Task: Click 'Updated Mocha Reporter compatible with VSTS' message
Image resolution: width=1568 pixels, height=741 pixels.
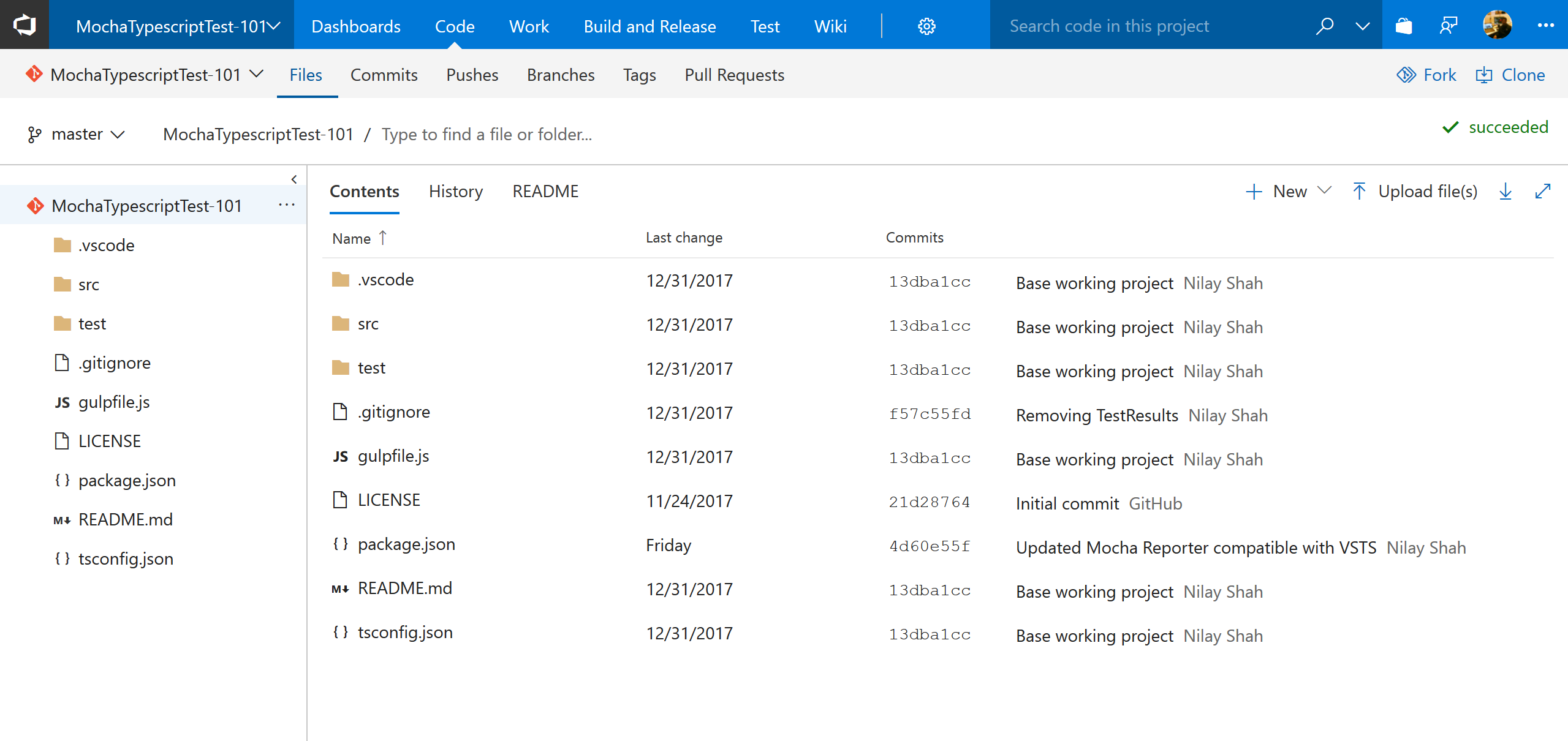Action: 1196,547
